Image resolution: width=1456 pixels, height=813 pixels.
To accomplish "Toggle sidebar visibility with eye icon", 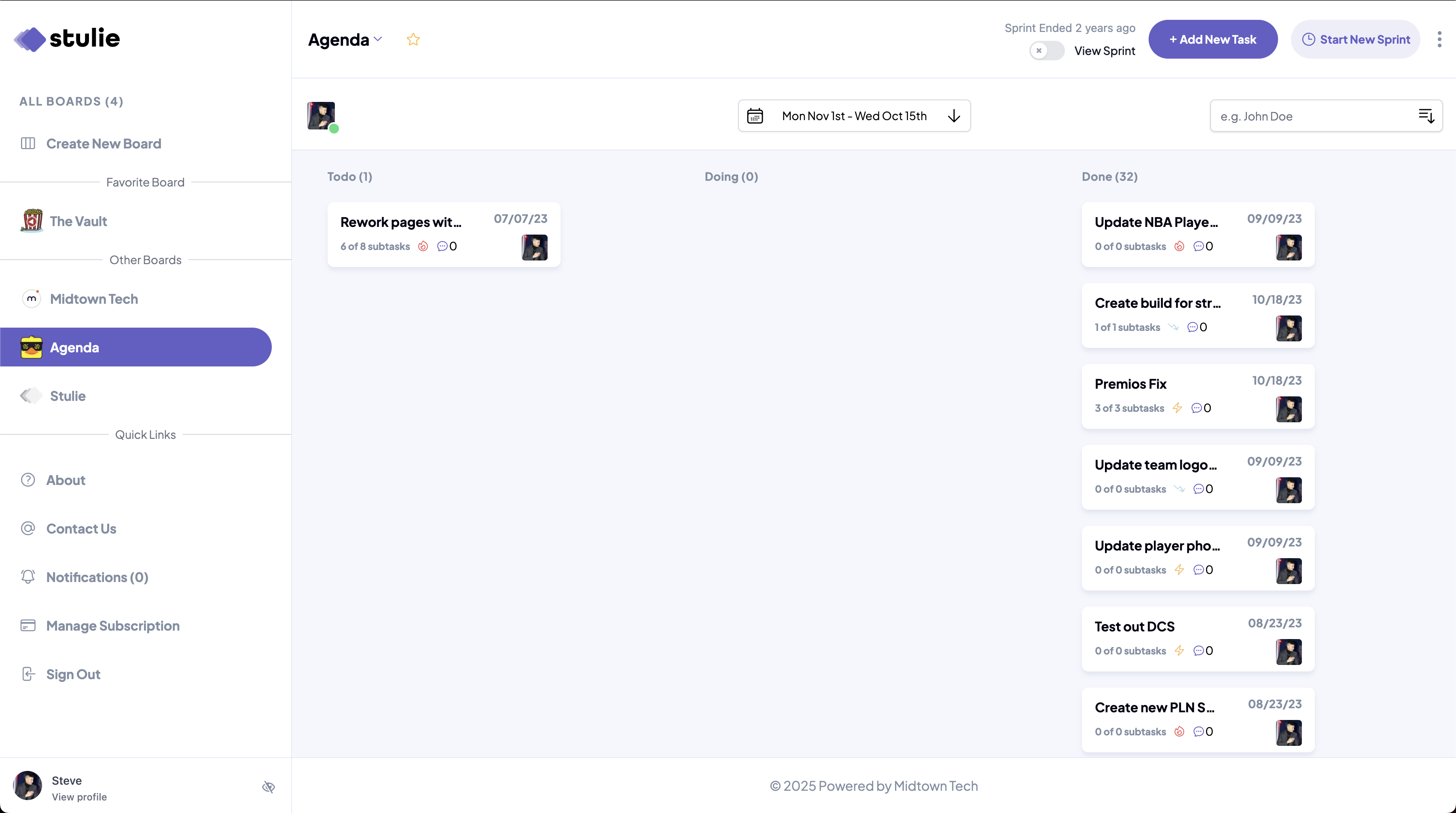I will coord(269,787).
